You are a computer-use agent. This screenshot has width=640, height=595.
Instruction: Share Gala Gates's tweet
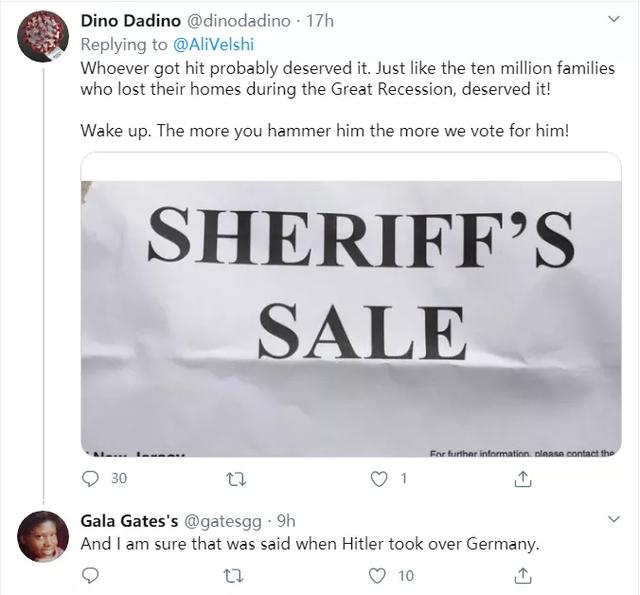522,575
